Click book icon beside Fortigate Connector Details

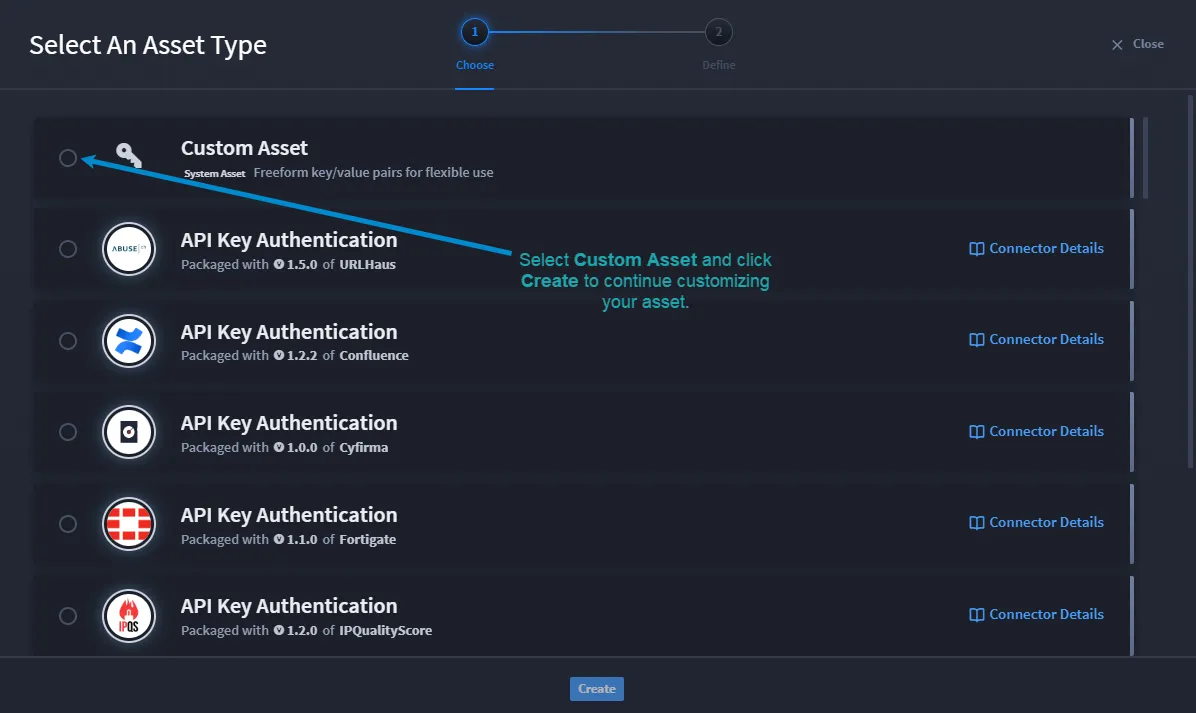(x=976, y=522)
